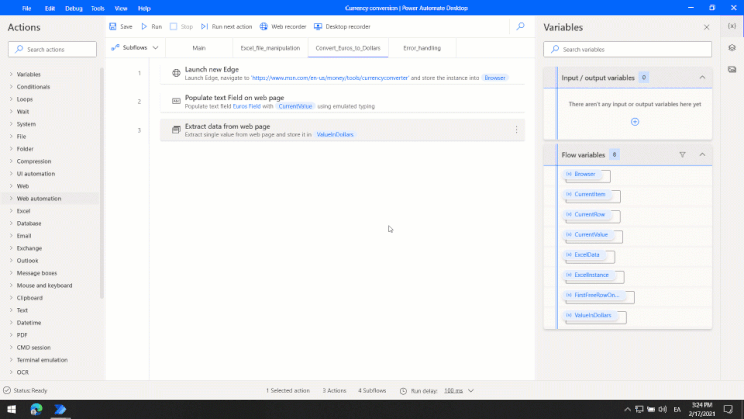Run the flow with Run button

tap(151, 27)
